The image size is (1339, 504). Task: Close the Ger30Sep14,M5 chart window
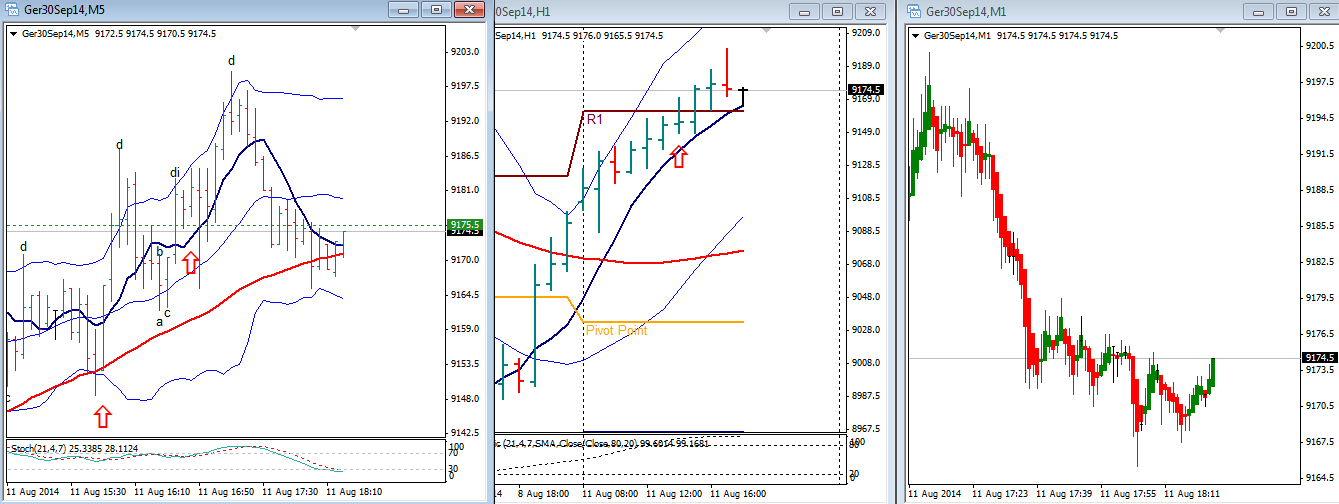coord(470,10)
